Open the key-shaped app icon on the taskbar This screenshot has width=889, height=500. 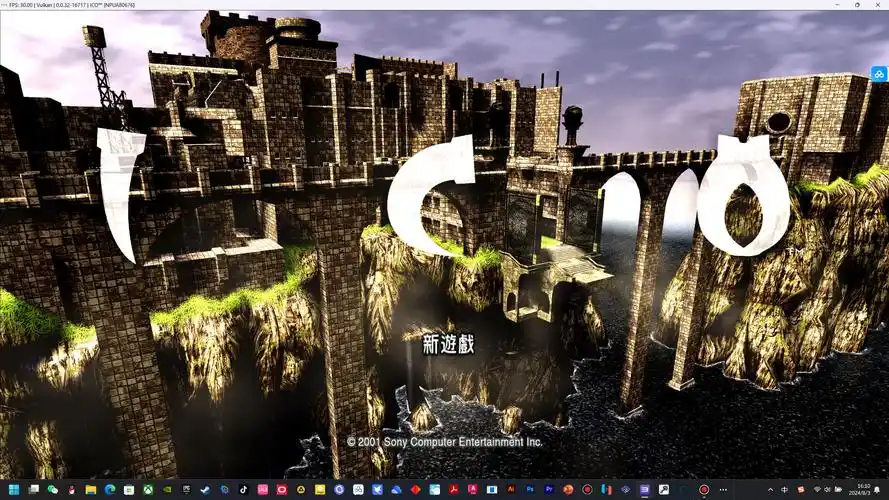point(664,489)
